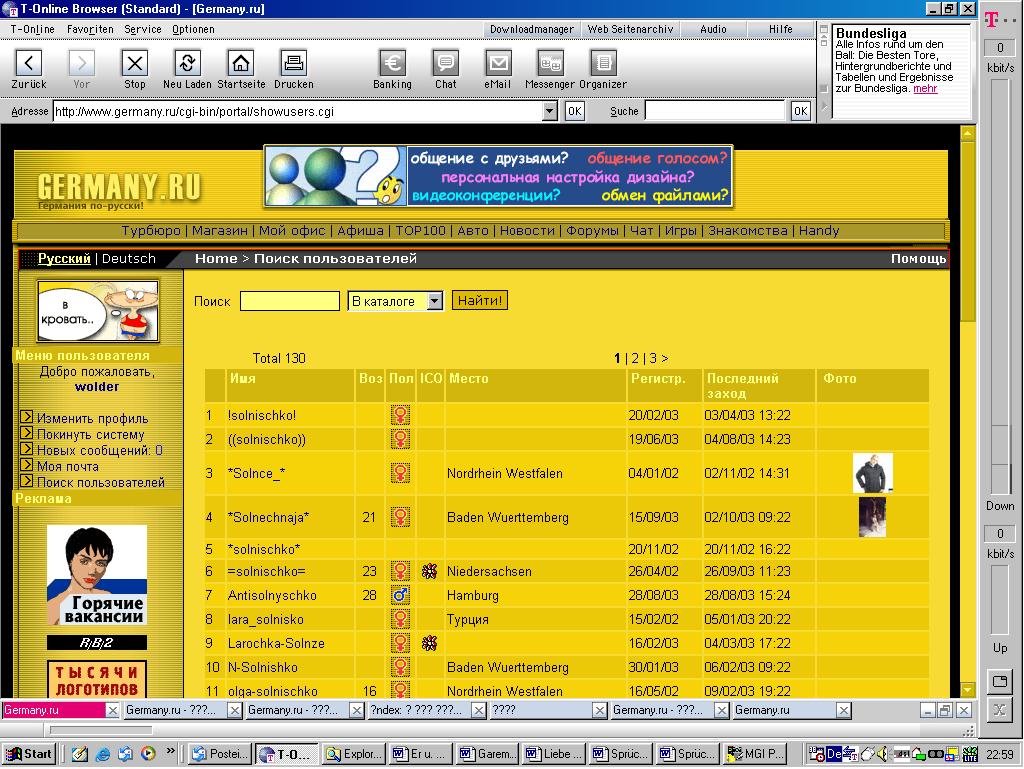Screen dimensions: 1024x769
Task: Reload page with Neu Laden icon
Action: (187, 64)
